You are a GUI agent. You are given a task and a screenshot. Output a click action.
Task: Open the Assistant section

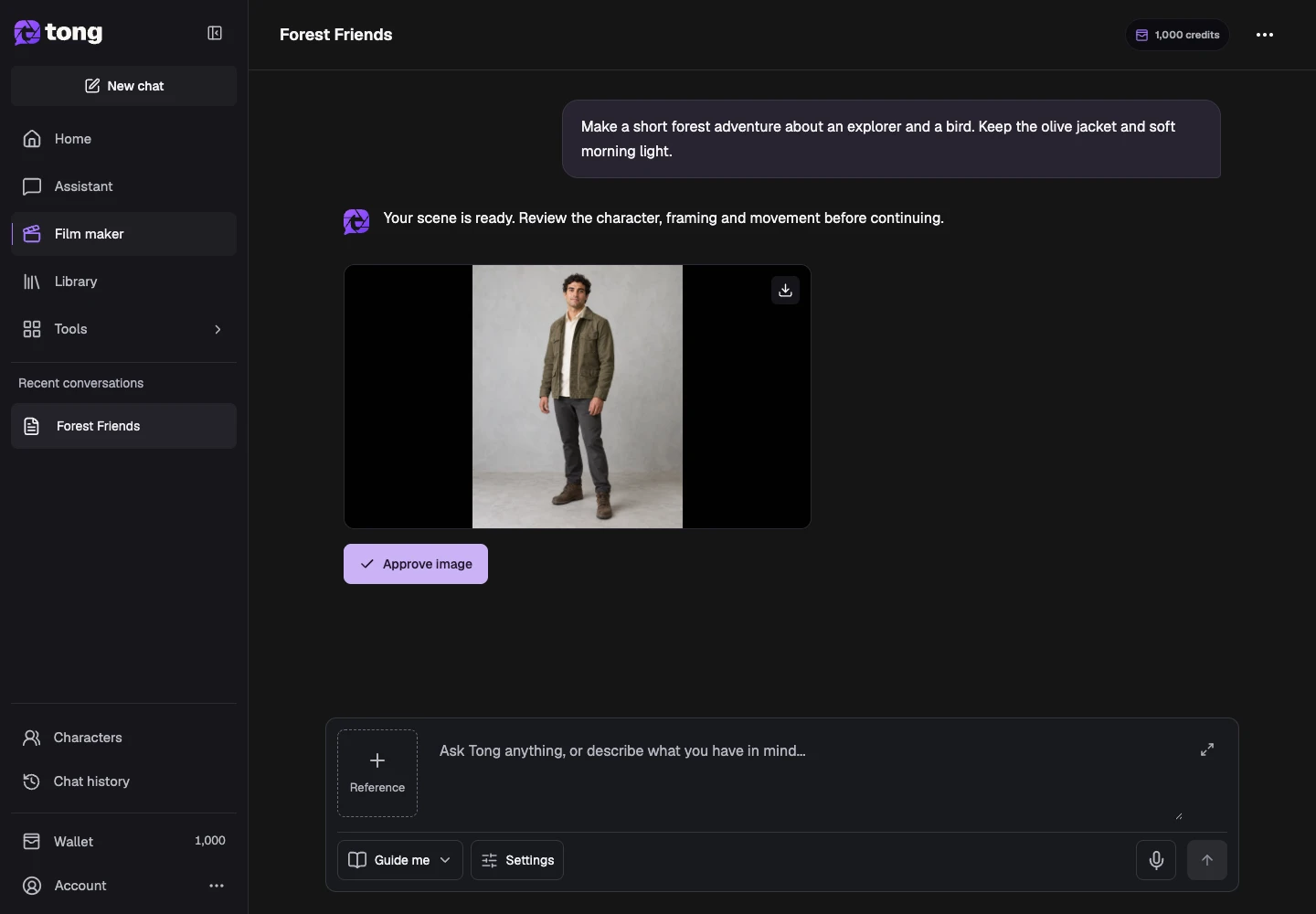point(124,186)
